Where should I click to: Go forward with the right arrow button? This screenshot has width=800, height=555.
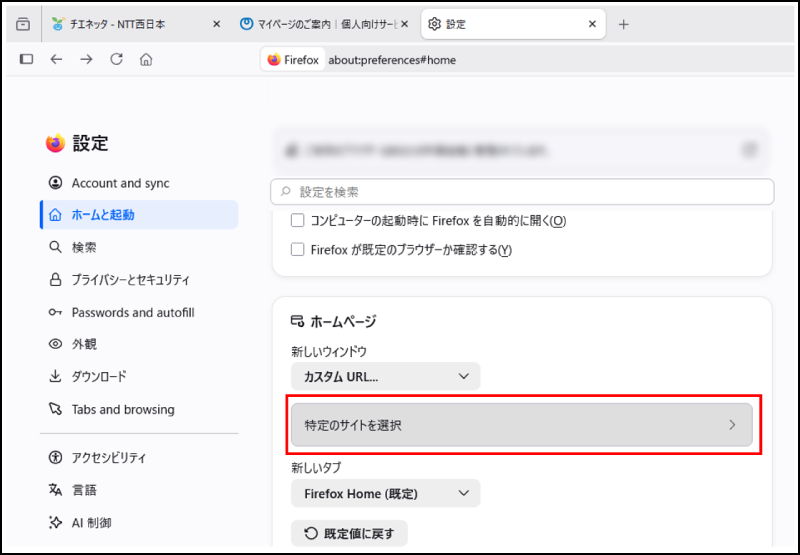click(x=86, y=59)
